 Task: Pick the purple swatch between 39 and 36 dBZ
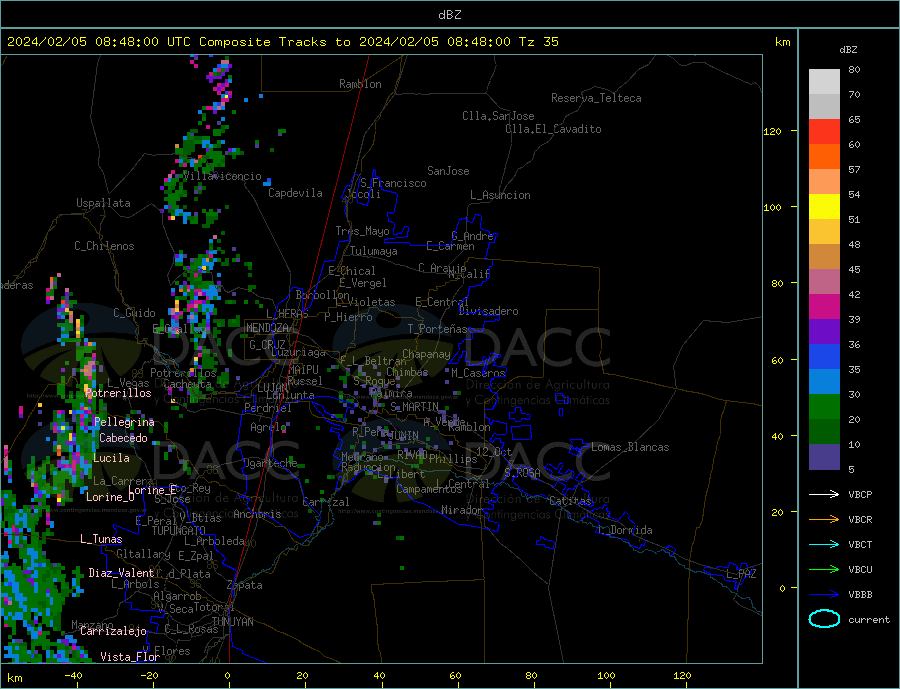pyautogui.click(x=824, y=332)
